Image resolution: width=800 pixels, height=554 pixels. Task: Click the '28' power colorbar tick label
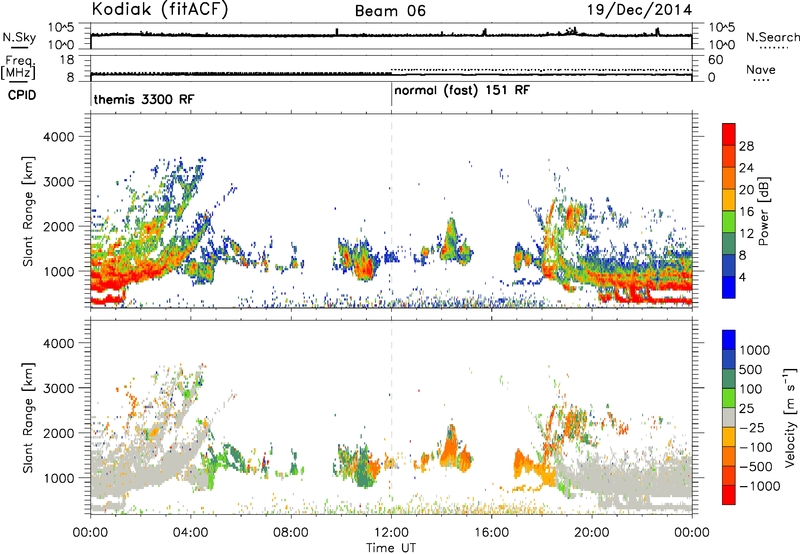pyautogui.click(x=746, y=146)
